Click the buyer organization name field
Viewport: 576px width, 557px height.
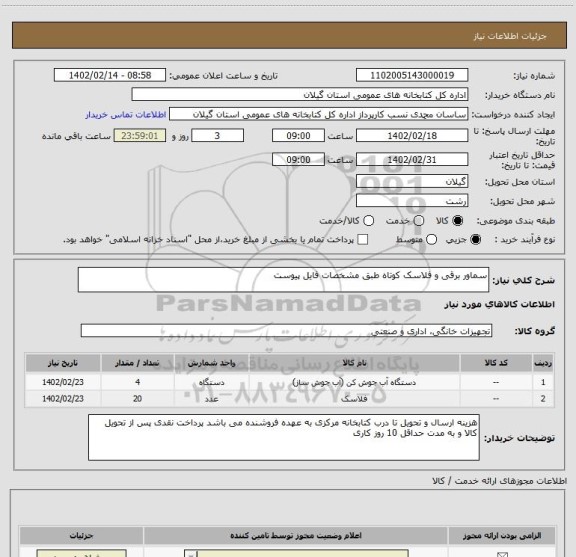(300, 95)
